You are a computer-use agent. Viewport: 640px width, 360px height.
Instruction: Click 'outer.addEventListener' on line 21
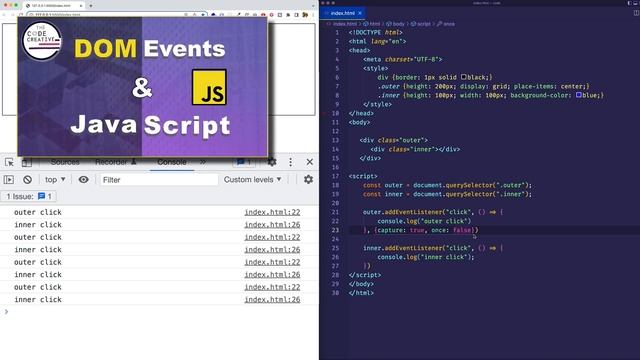point(402,212)
